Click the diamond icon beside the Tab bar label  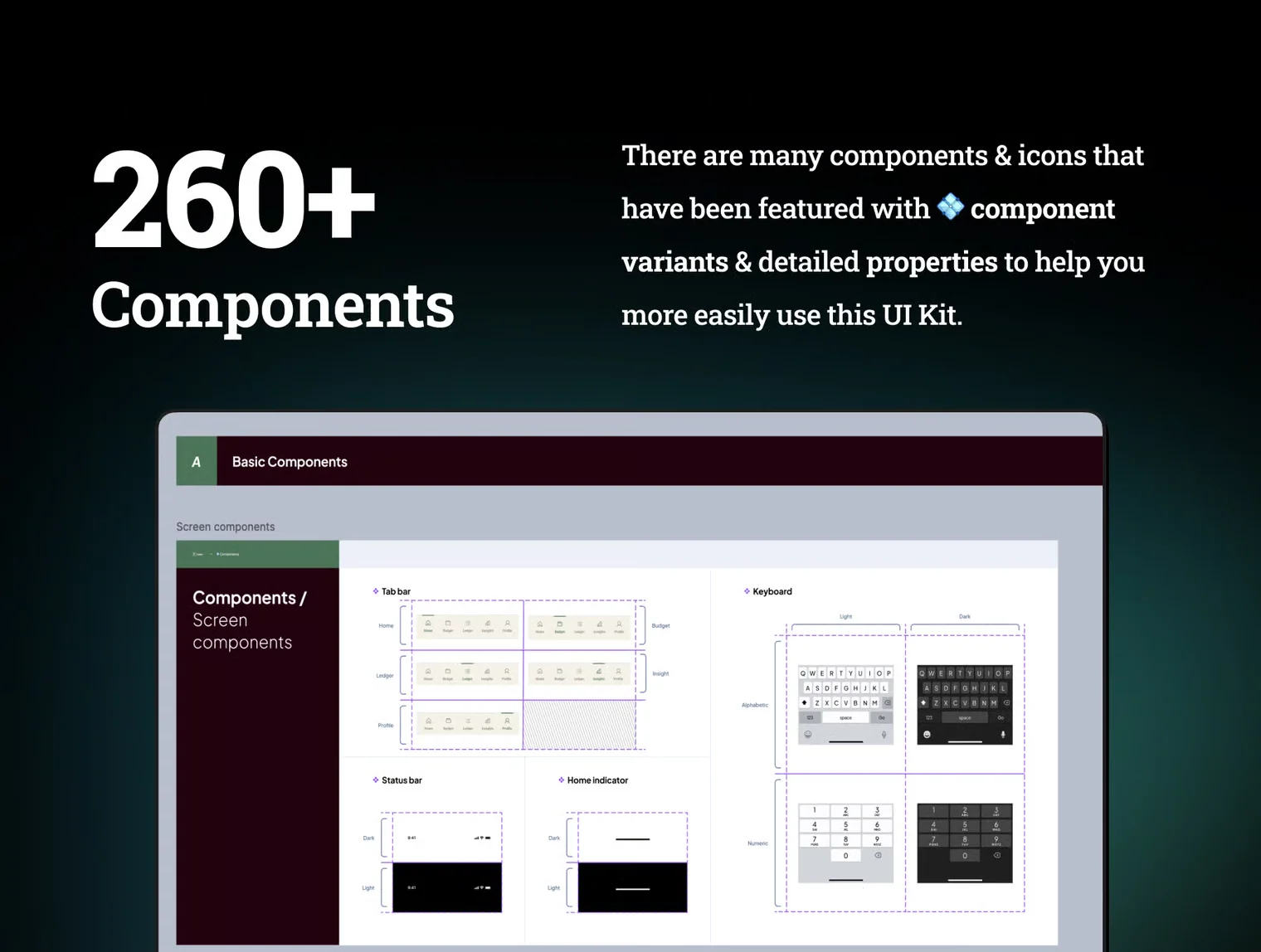point(376,591)
